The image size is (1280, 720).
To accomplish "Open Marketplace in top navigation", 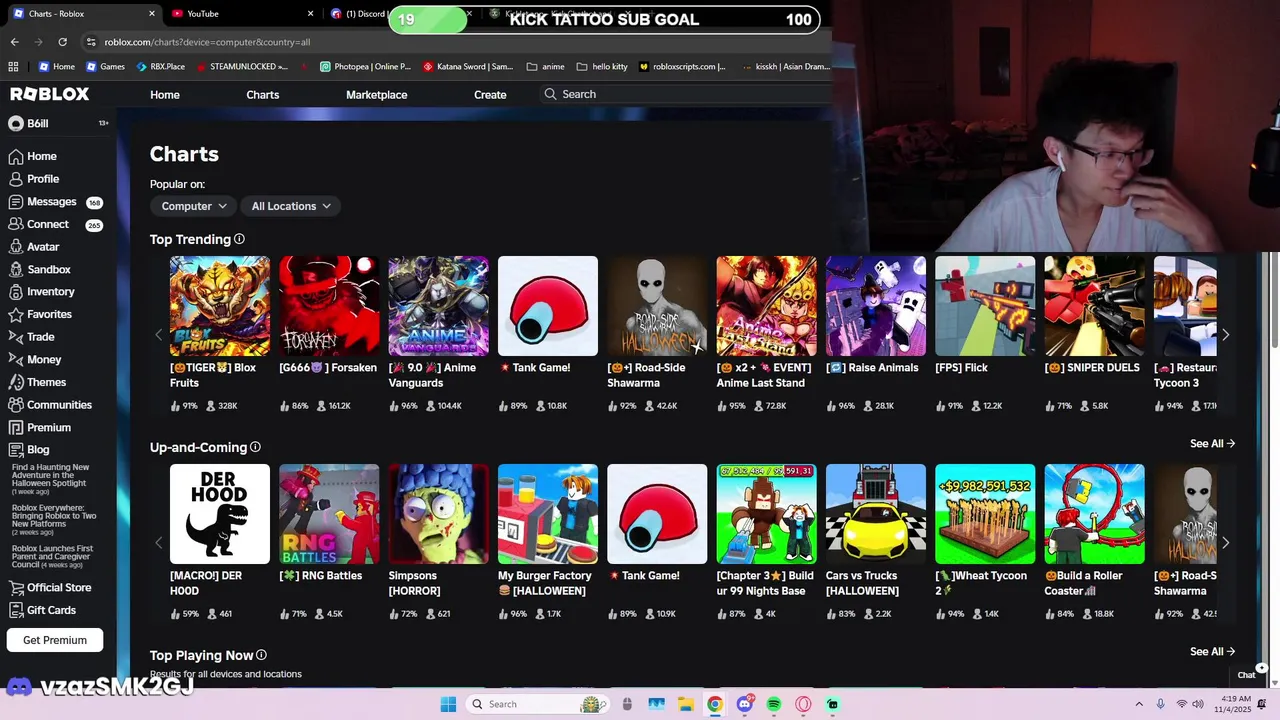I will tap(376, 95).
